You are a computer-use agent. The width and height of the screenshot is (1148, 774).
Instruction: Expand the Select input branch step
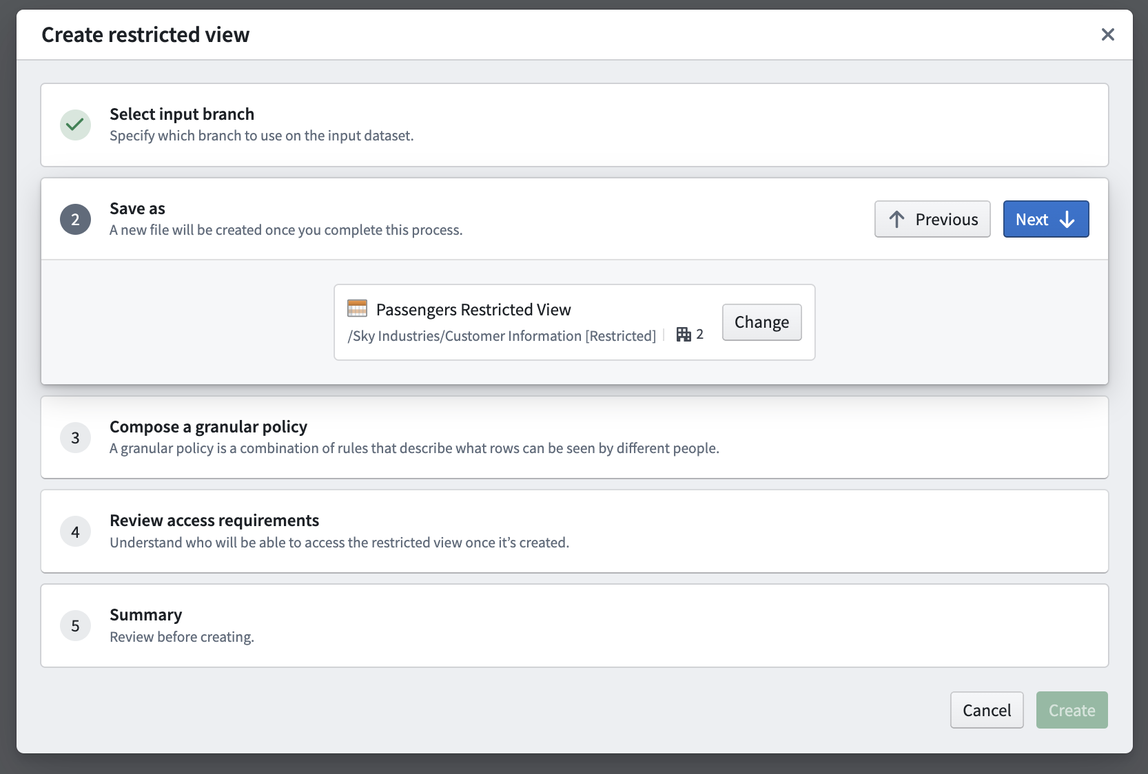point(575,124)
